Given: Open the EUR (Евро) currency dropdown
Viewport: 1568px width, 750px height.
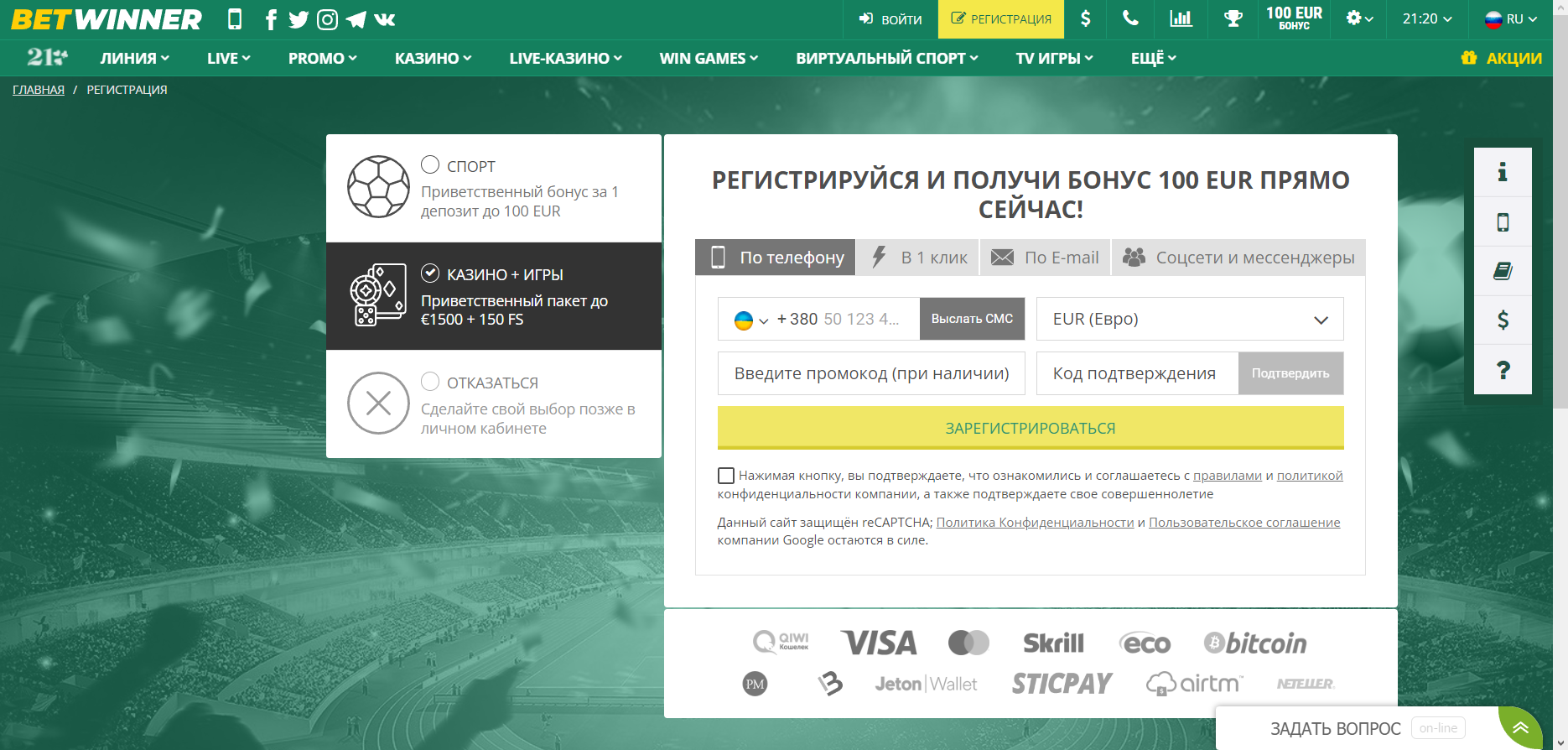Looking at the screenshot, I should (1190, 319).
